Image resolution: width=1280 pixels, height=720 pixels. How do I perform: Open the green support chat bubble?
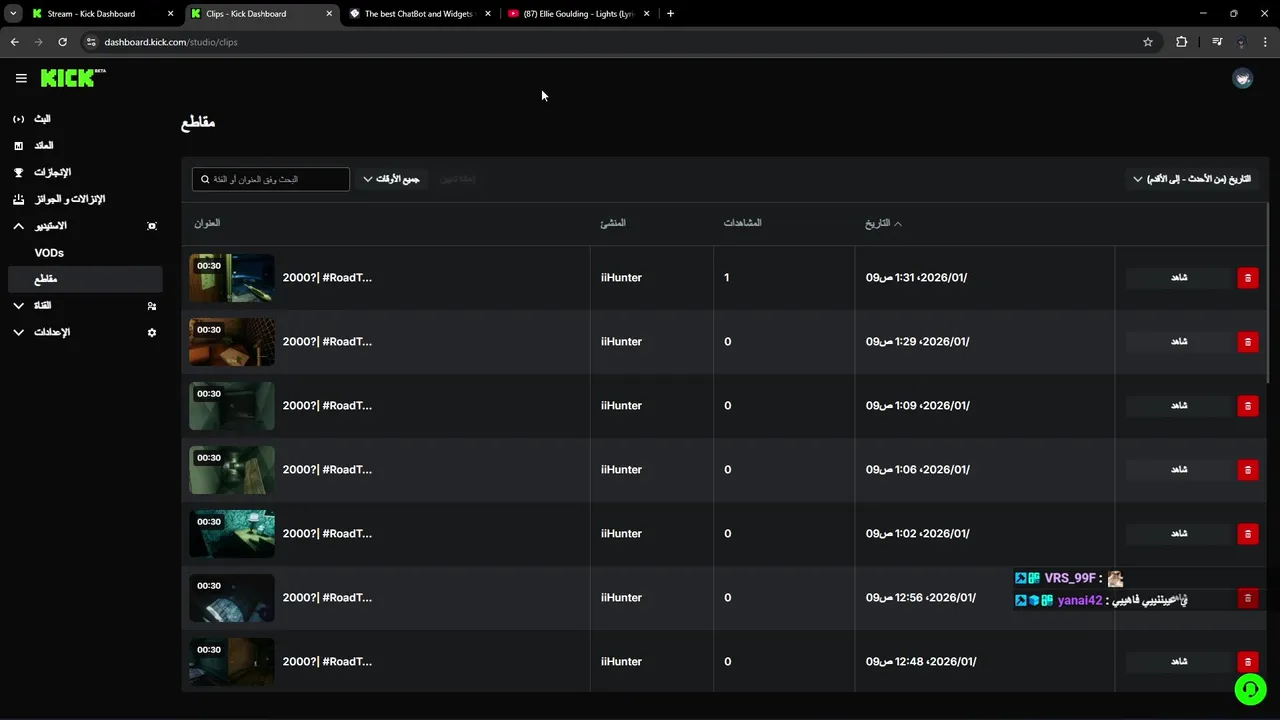(x=1250, y=689)
